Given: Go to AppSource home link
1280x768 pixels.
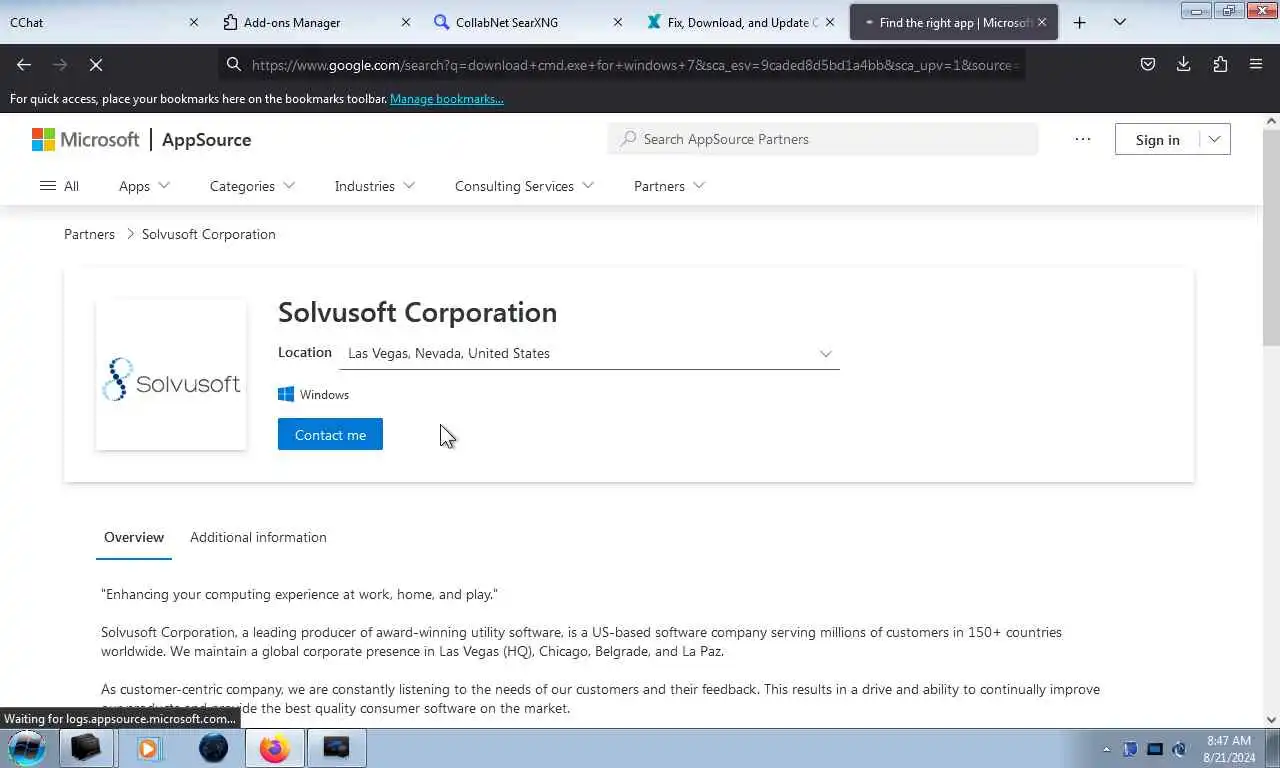Looking at the screenshot, I should coord(206,140).
